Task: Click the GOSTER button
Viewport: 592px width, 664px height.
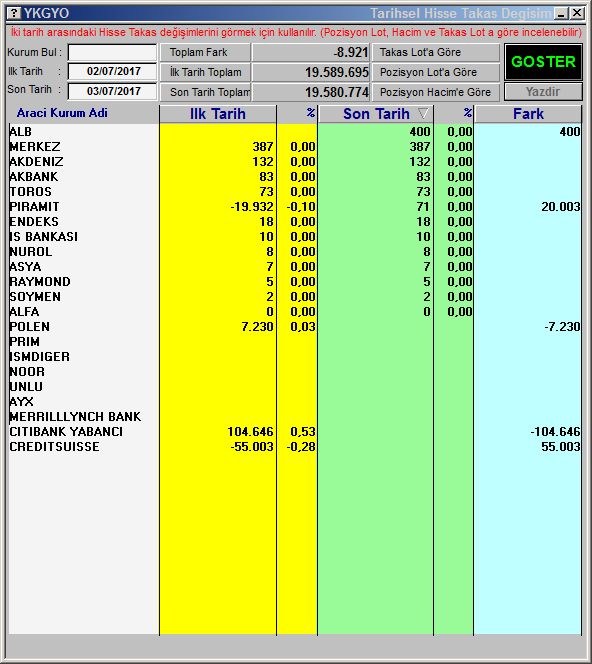Action: (x=543, y=62)
